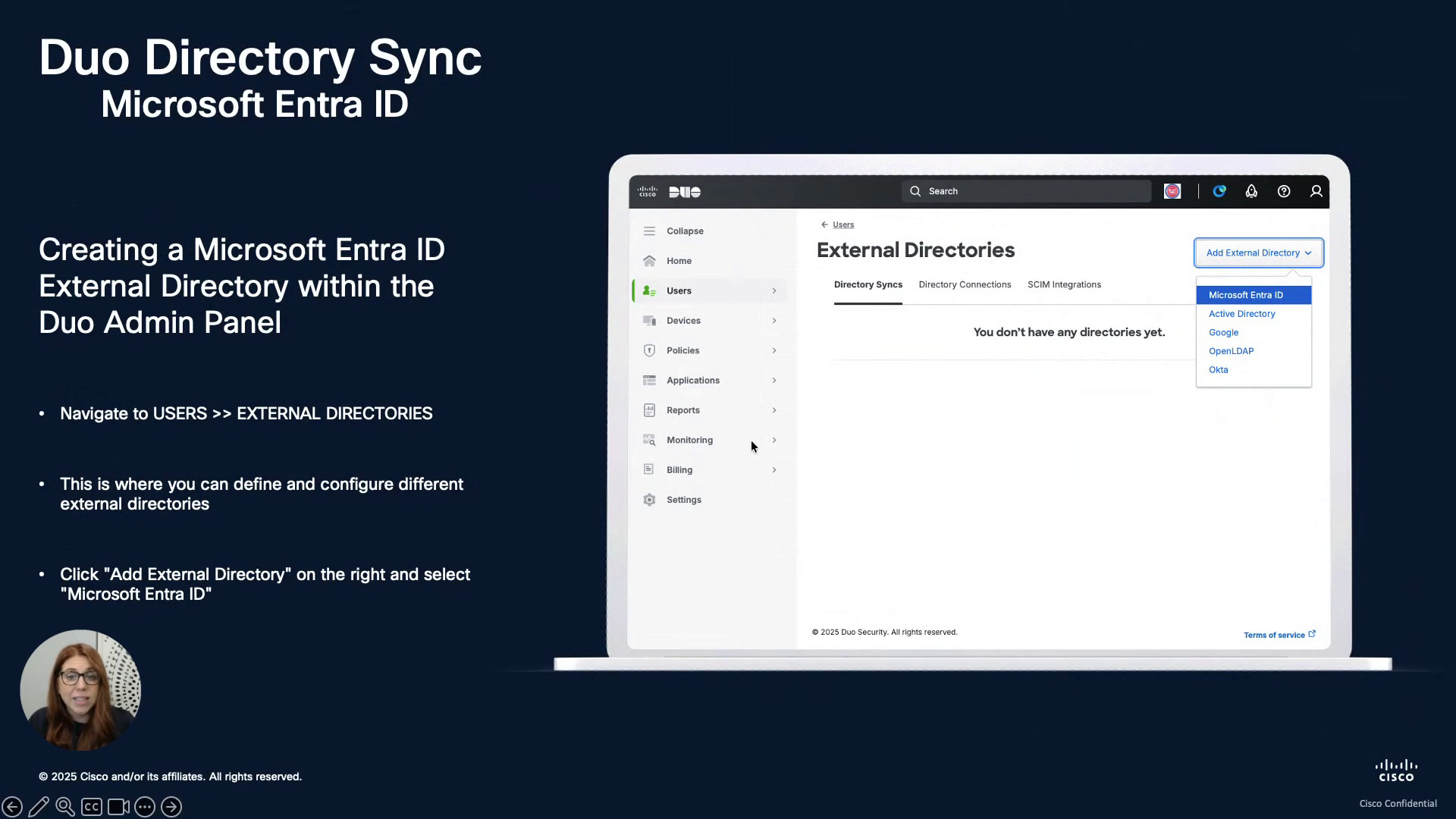Expand the Devices menu chevron
The image size is (1456, 819).
[x=774, y=321]
